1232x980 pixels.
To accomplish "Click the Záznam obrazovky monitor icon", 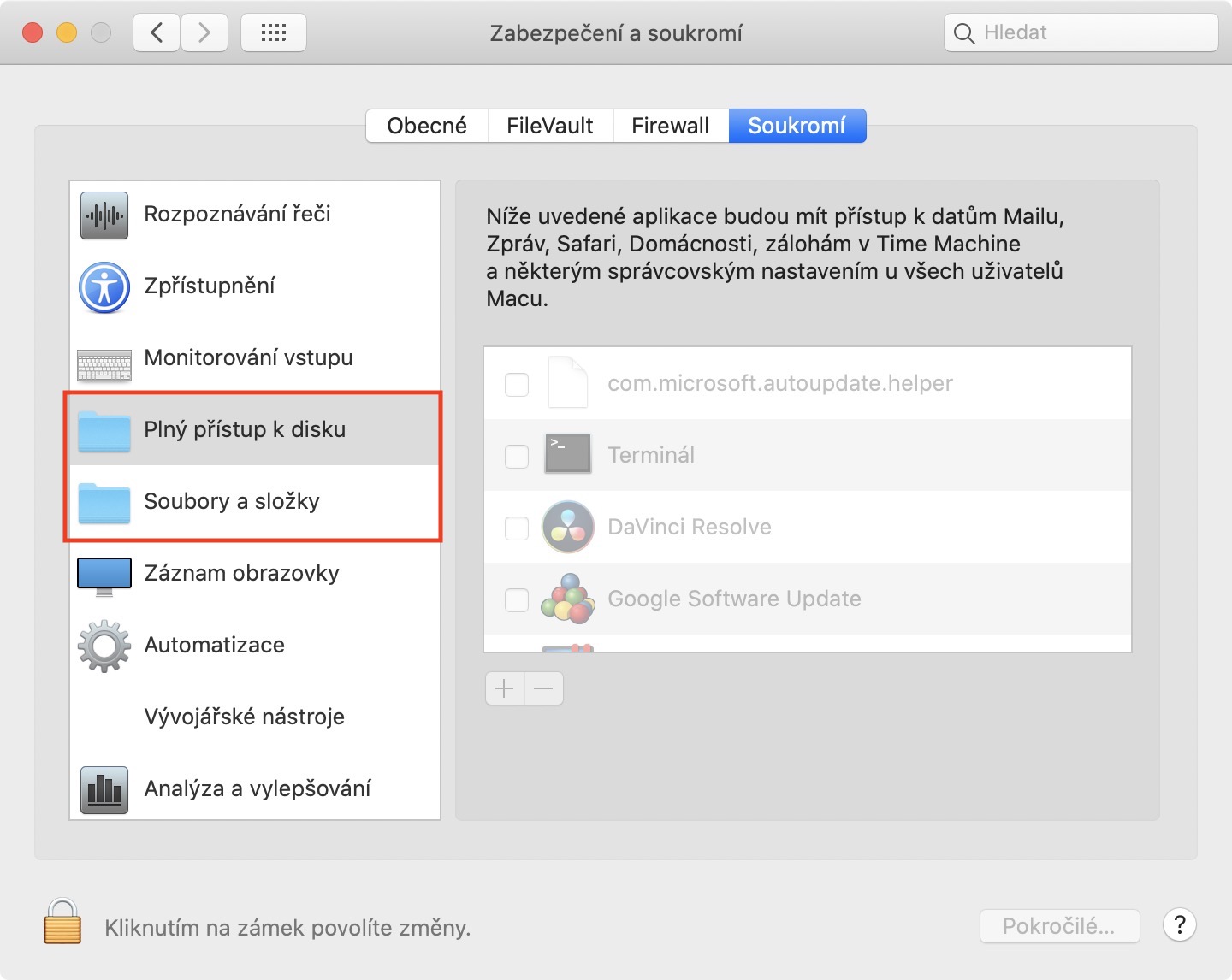I will [104, 576].
